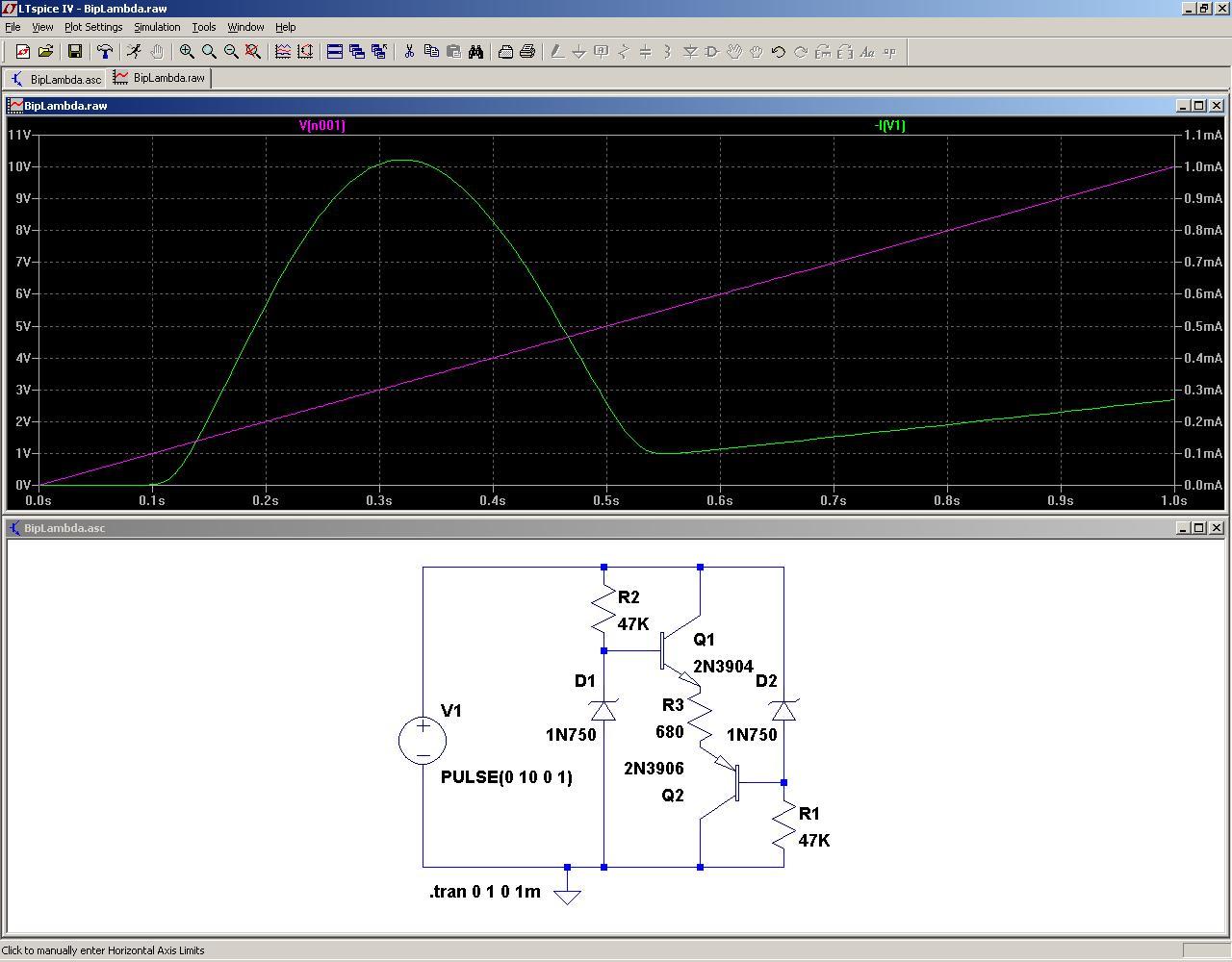Click the Mirror component icon
This screenshot has width=1232, height=962.
(x=845, y=52)
